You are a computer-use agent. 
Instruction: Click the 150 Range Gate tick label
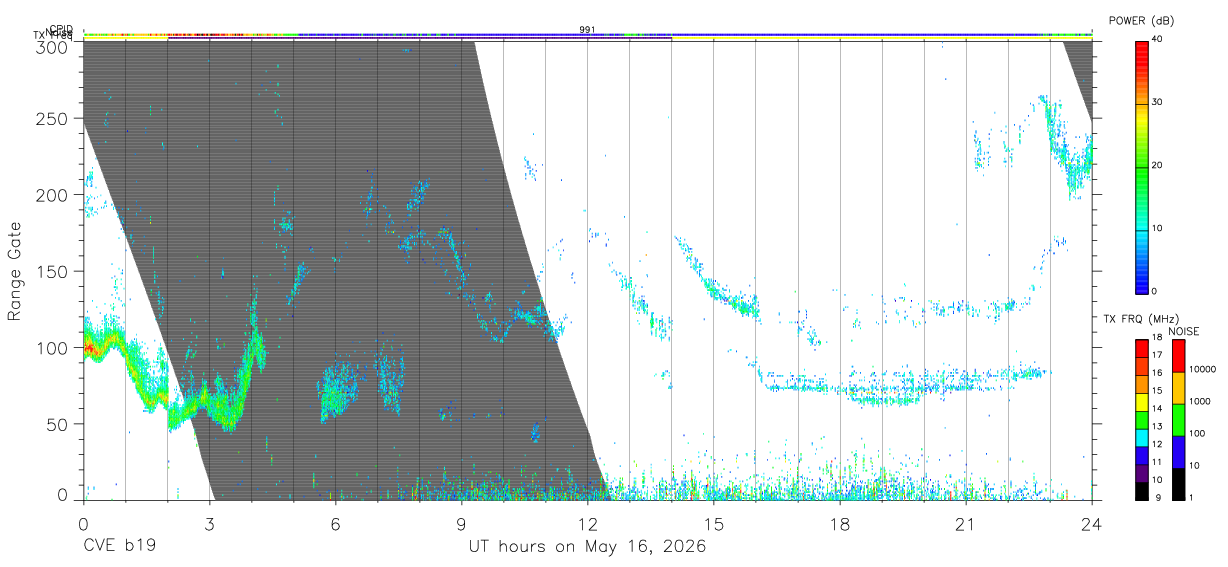point(54,271)
